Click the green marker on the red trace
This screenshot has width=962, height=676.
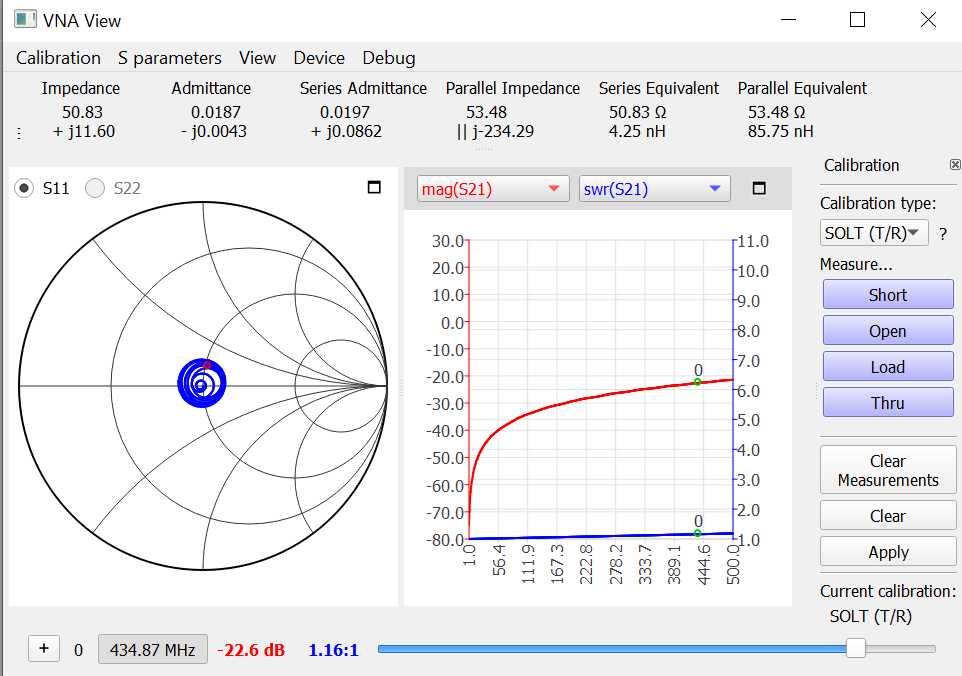coord(698,382)
